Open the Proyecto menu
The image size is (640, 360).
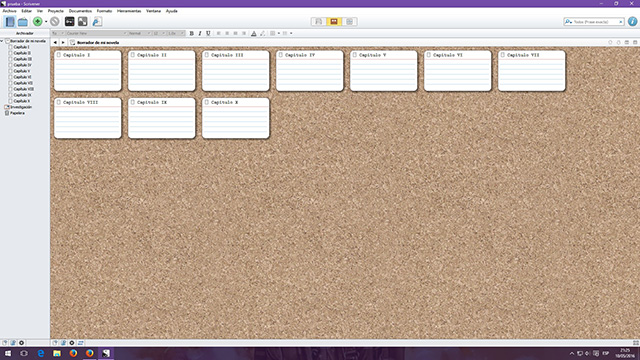point(56,11)
